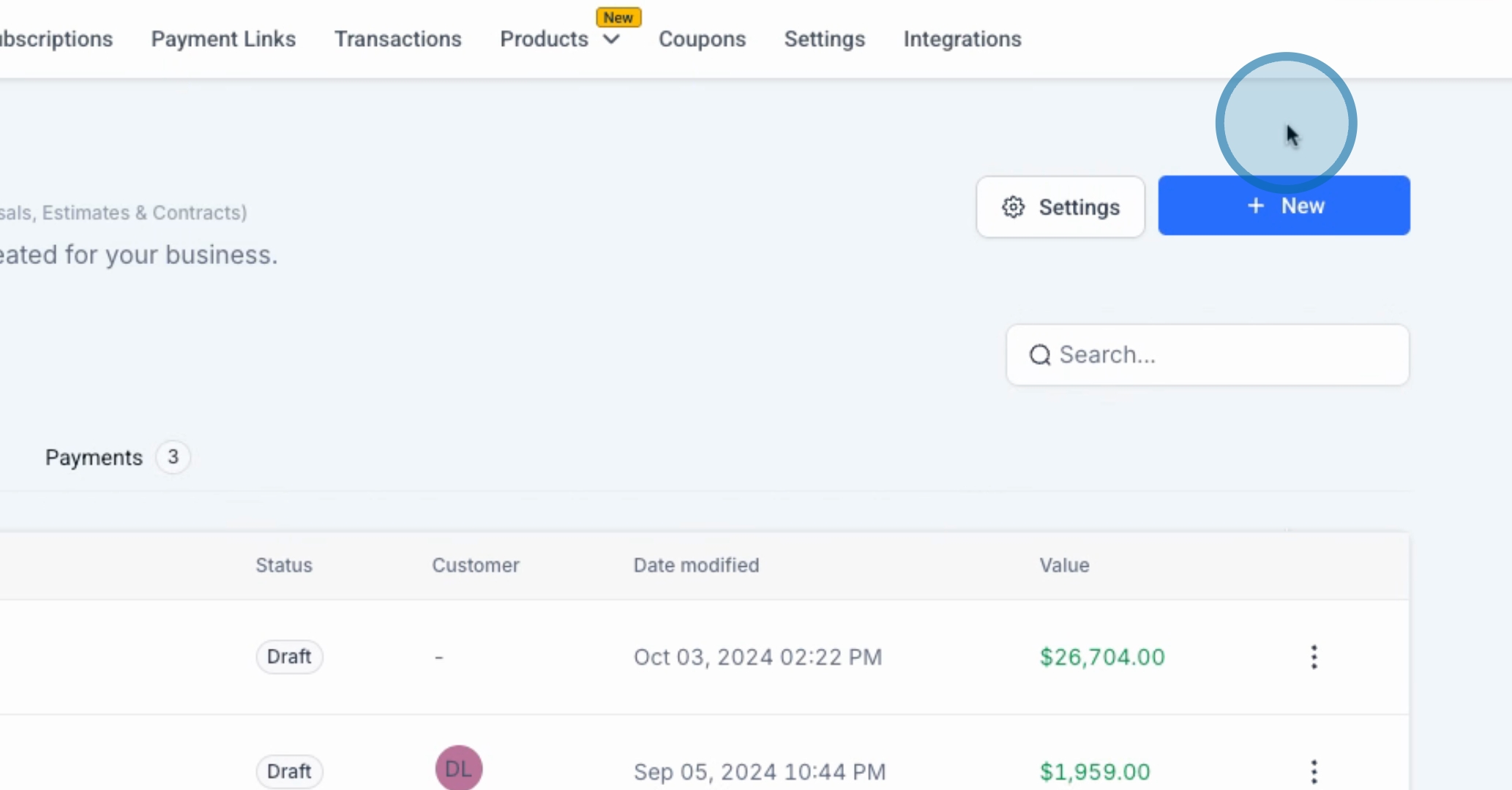Open the Payment Links tab

click(223, 39)
